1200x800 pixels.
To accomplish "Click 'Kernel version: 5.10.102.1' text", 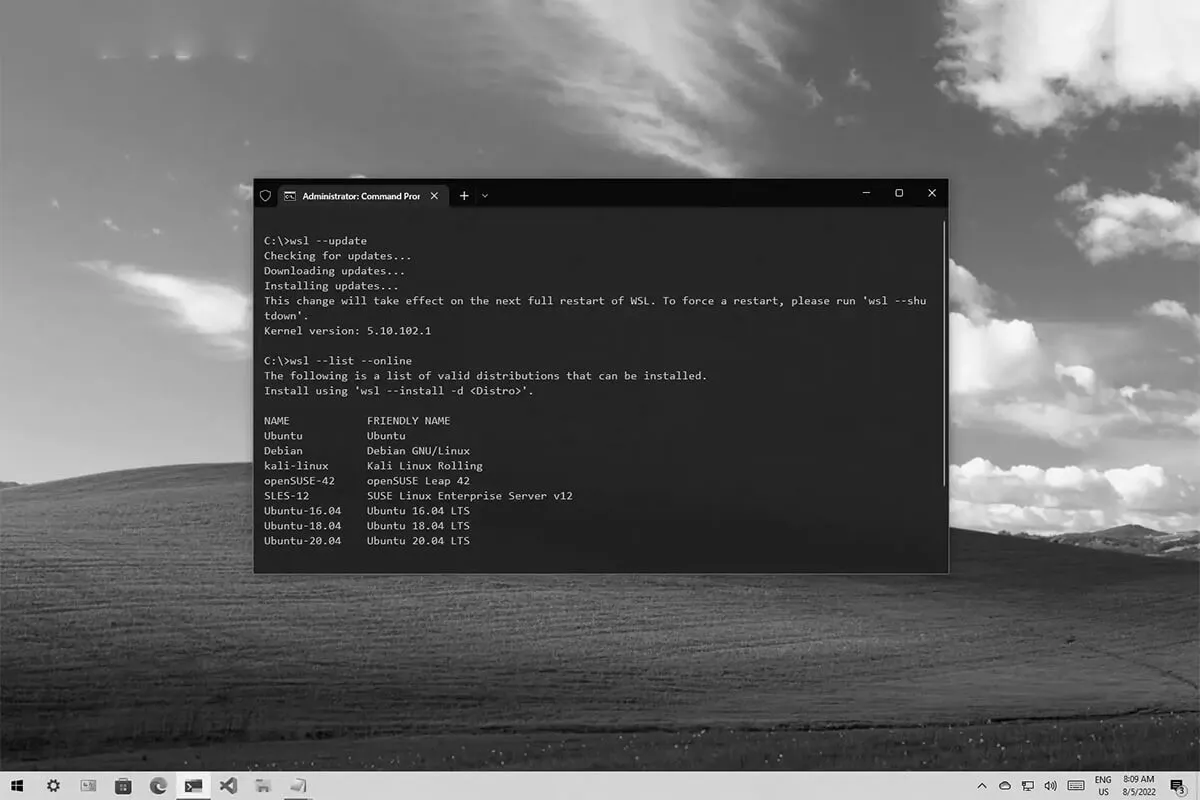I will [347, 330].
